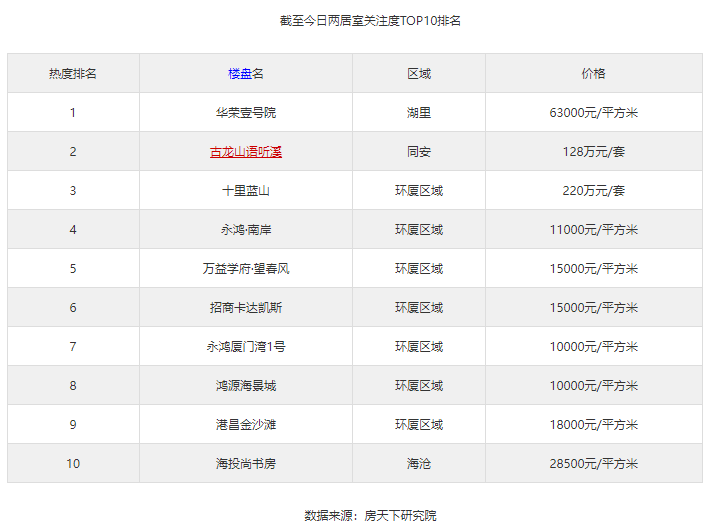Click the 海沧 region cell
This screenshot has height=532, width=712.
(419, 464)
